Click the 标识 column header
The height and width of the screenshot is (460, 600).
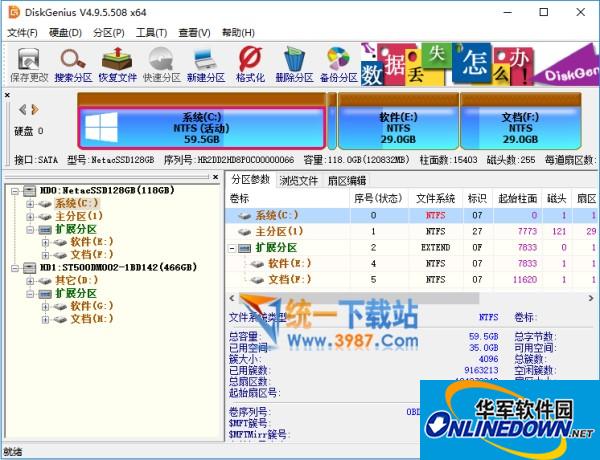pos(478,199)
